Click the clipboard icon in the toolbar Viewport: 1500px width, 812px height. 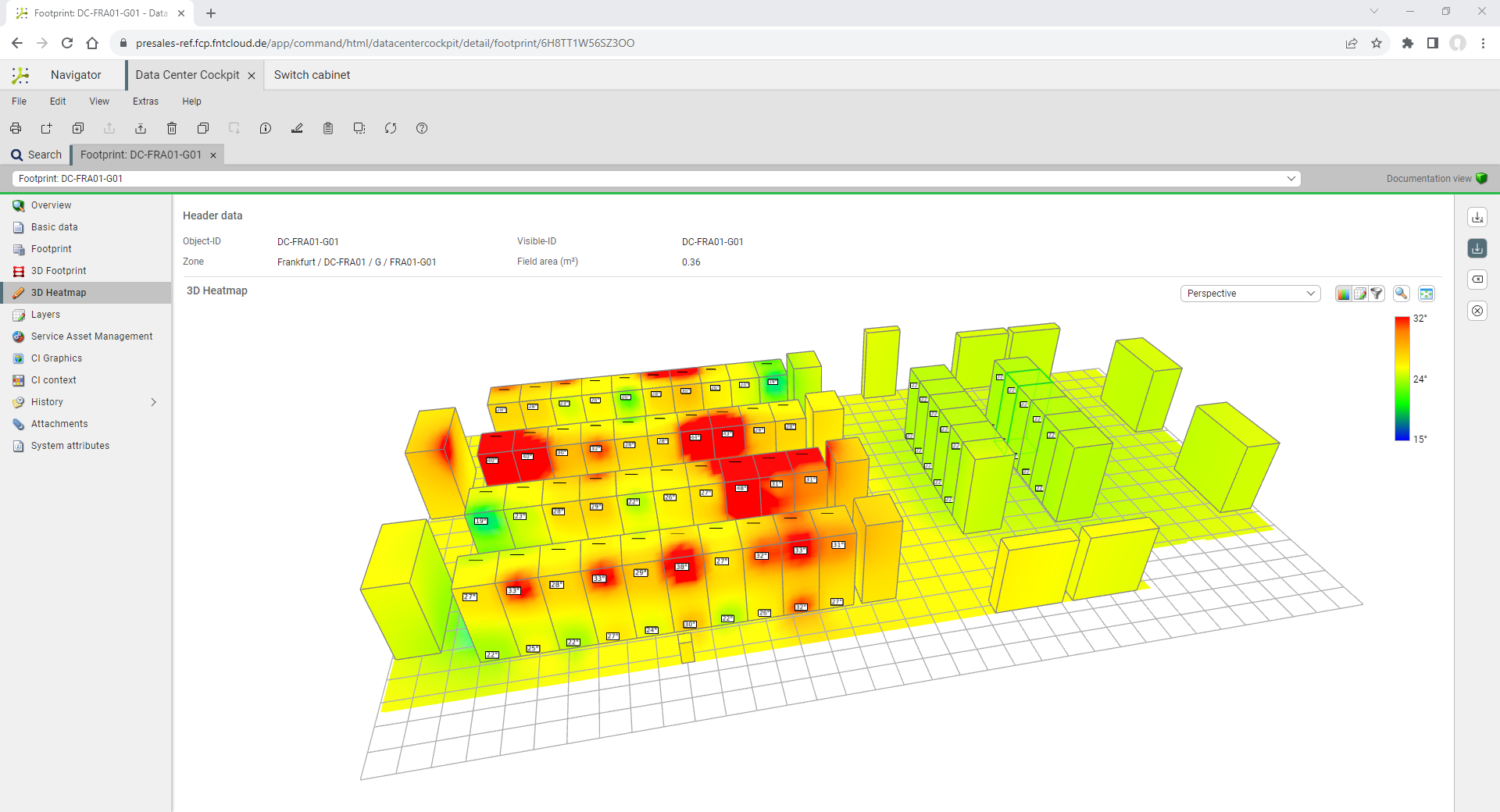pyautogui.click(x=328, y=128)
